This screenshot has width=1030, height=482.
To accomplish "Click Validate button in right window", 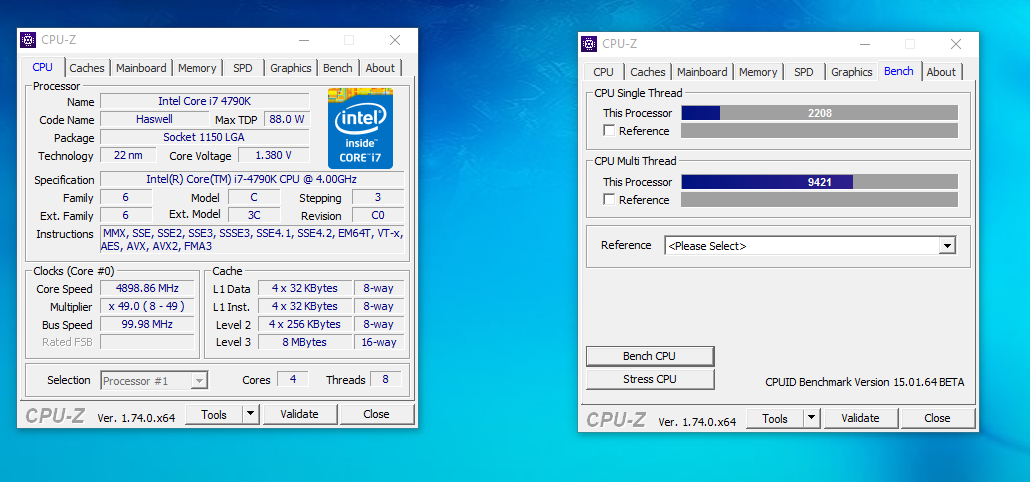I will (861, 418).
